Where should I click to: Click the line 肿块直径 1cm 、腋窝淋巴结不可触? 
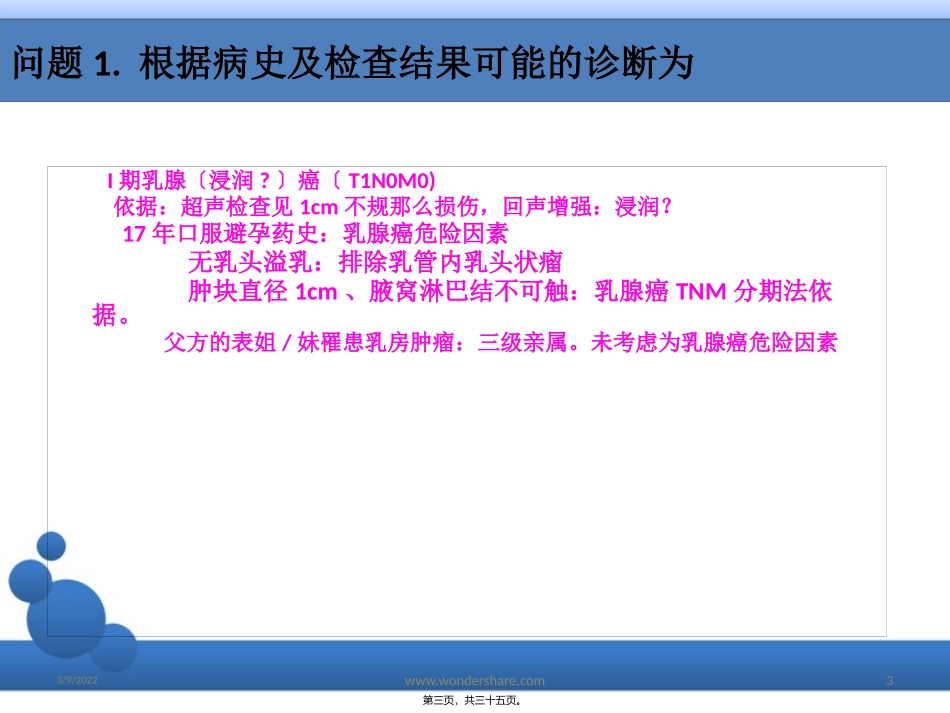pos(510,291)
